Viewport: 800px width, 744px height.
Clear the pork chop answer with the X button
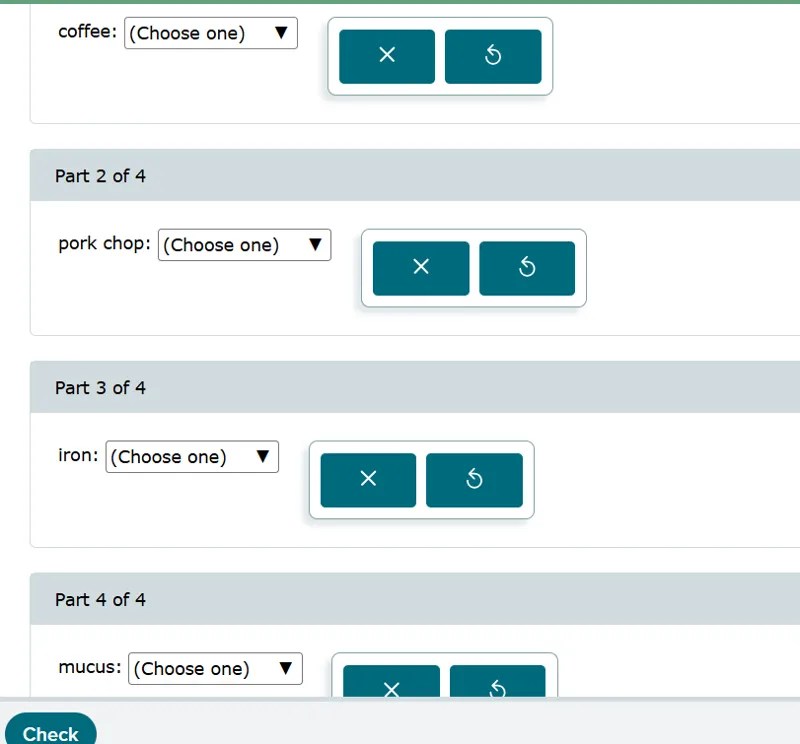(x=421, y=268)
